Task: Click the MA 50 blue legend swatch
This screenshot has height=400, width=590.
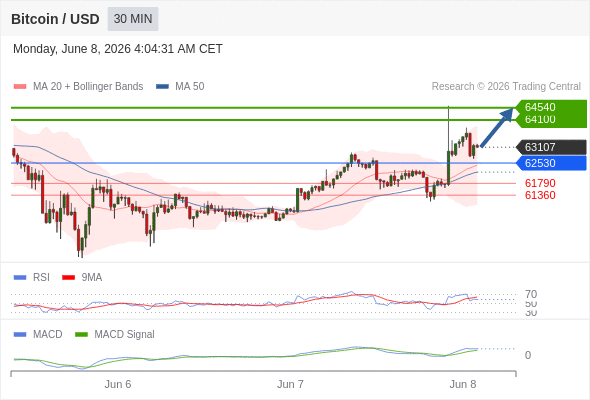Action: click(x=162, y=87)
